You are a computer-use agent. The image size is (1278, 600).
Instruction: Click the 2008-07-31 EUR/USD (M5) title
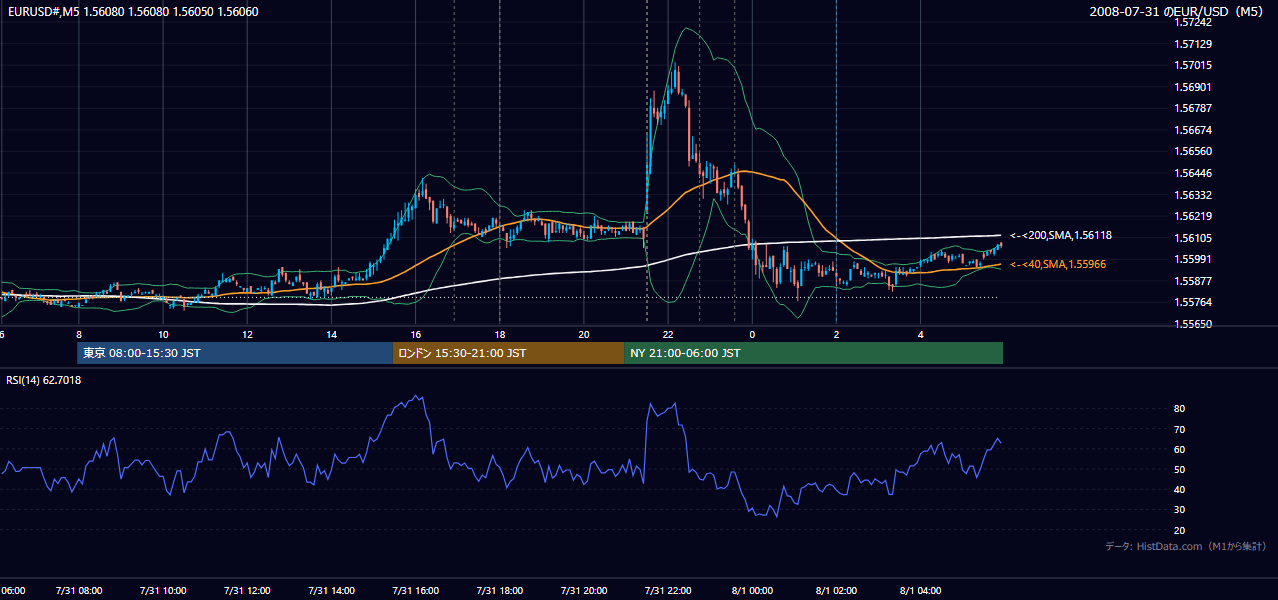[x=1178, y=11]
